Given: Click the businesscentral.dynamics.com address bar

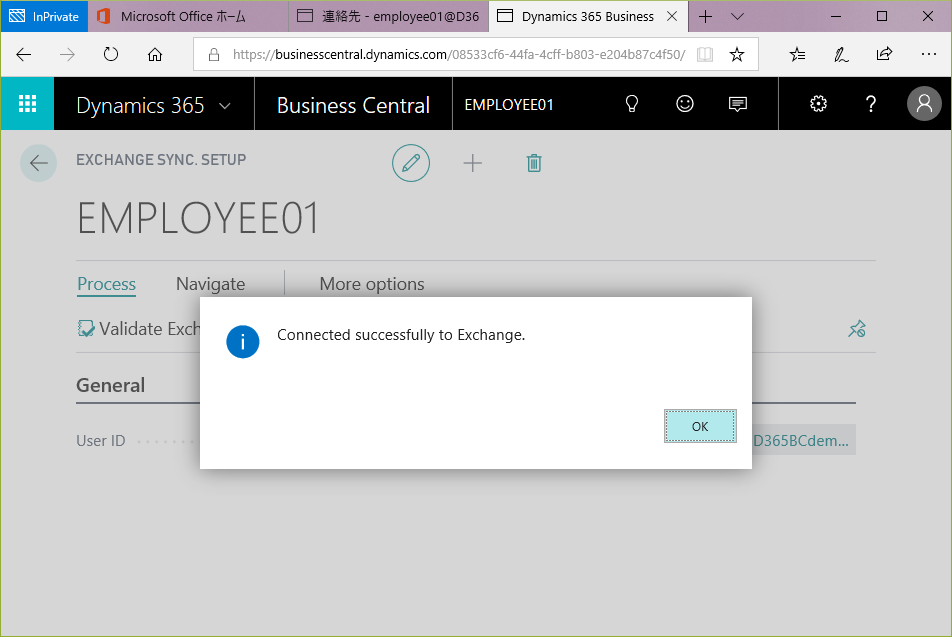Looking at the screenshot, I should click(x=458, y=55).
